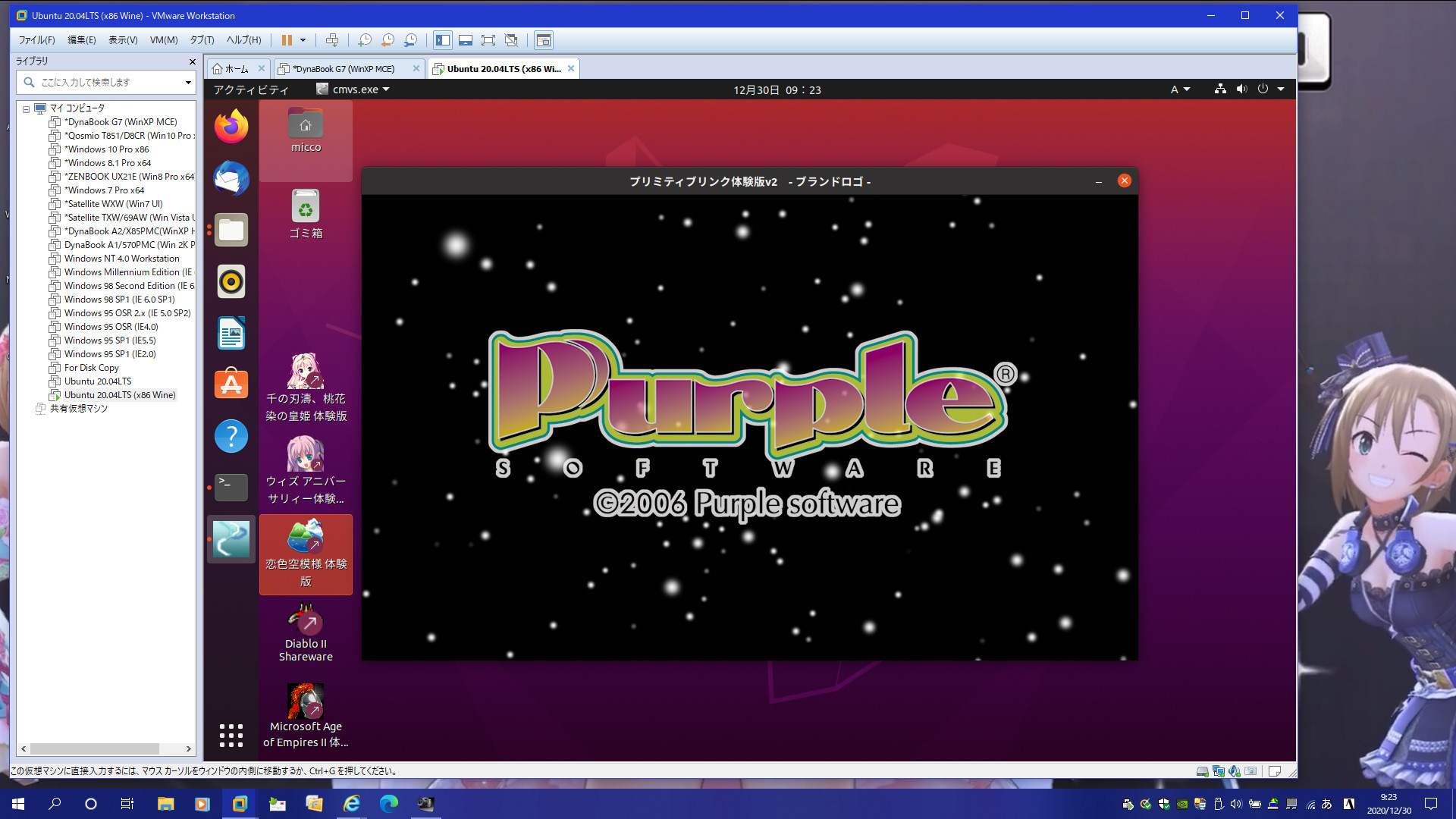
Task: Open the power options dropdown arrow
Action: tap(303, 40)
